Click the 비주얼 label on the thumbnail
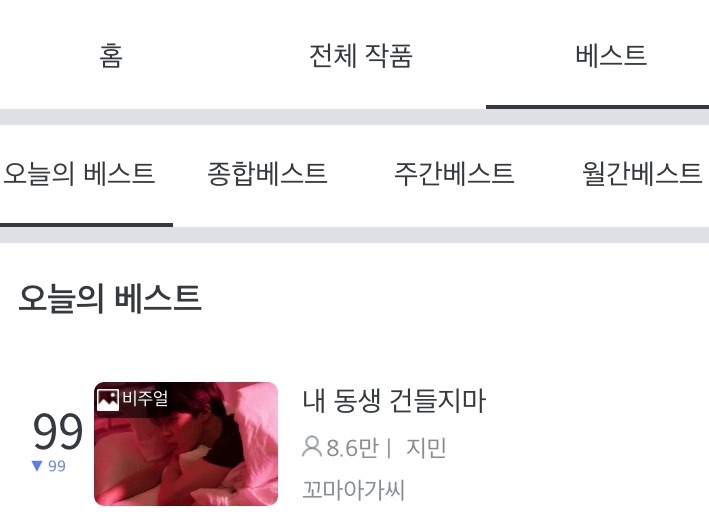The width and height of the screenshot is (709, 531). click(x=145, y=398)
